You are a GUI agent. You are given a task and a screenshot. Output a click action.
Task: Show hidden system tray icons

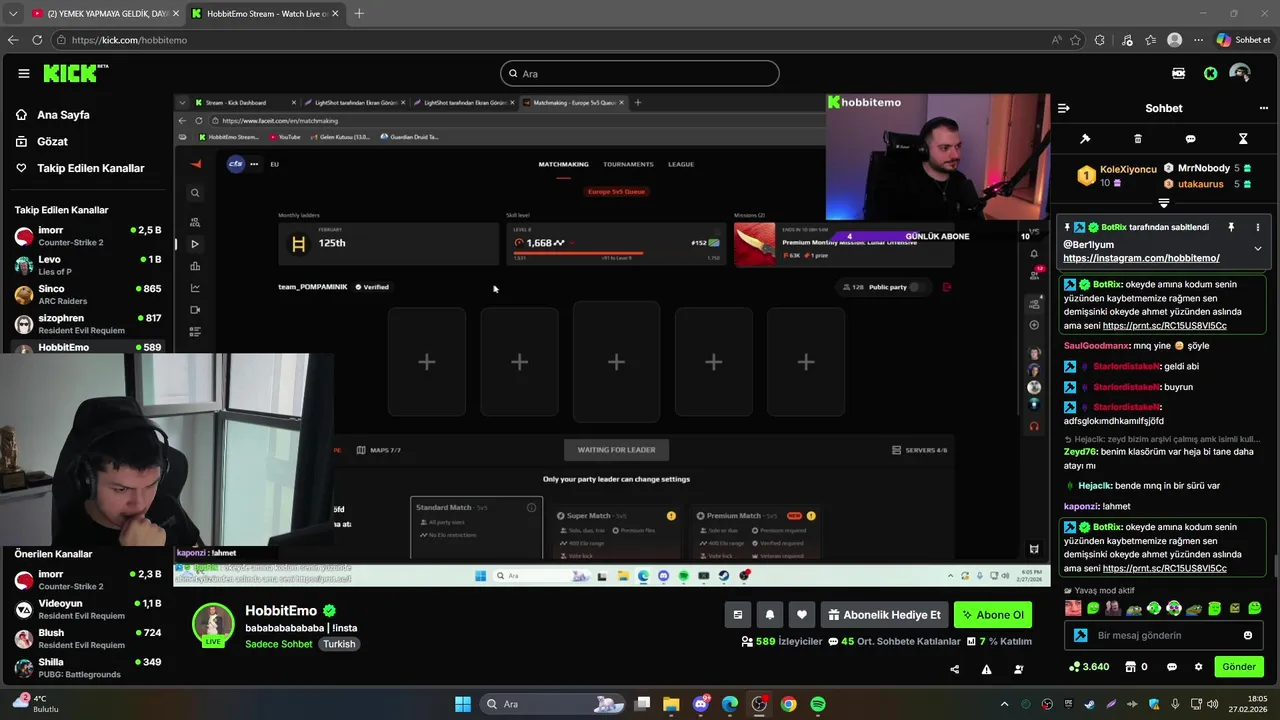coord(1005,704)
